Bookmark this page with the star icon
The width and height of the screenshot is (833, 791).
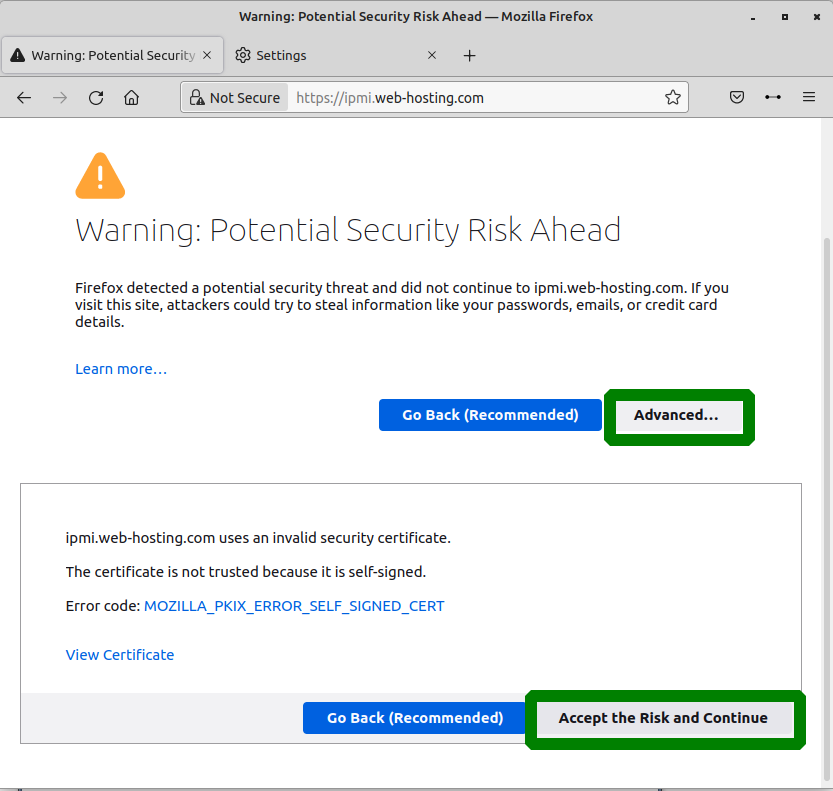[x=673, y=98]
